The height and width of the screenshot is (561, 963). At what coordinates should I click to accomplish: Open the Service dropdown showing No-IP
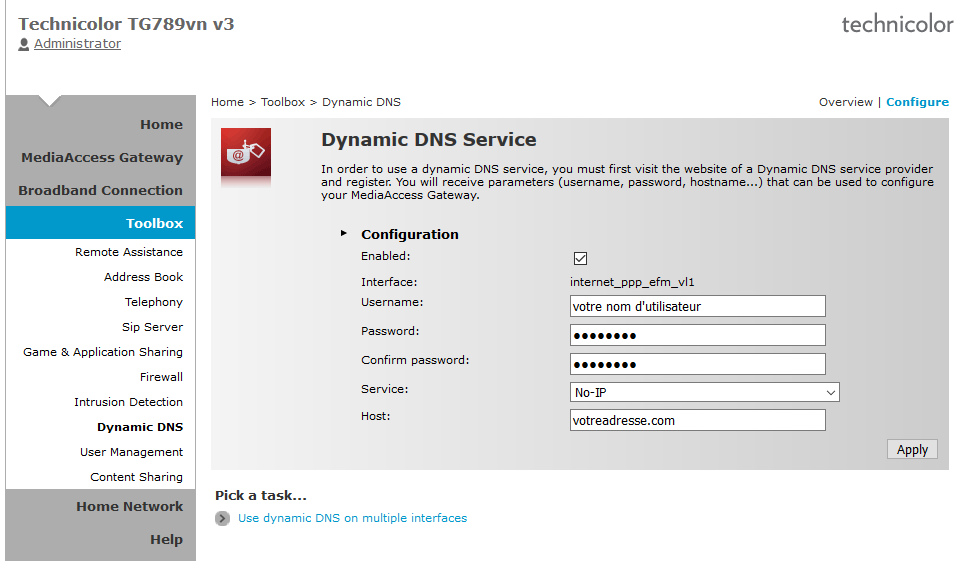(704, 393)
